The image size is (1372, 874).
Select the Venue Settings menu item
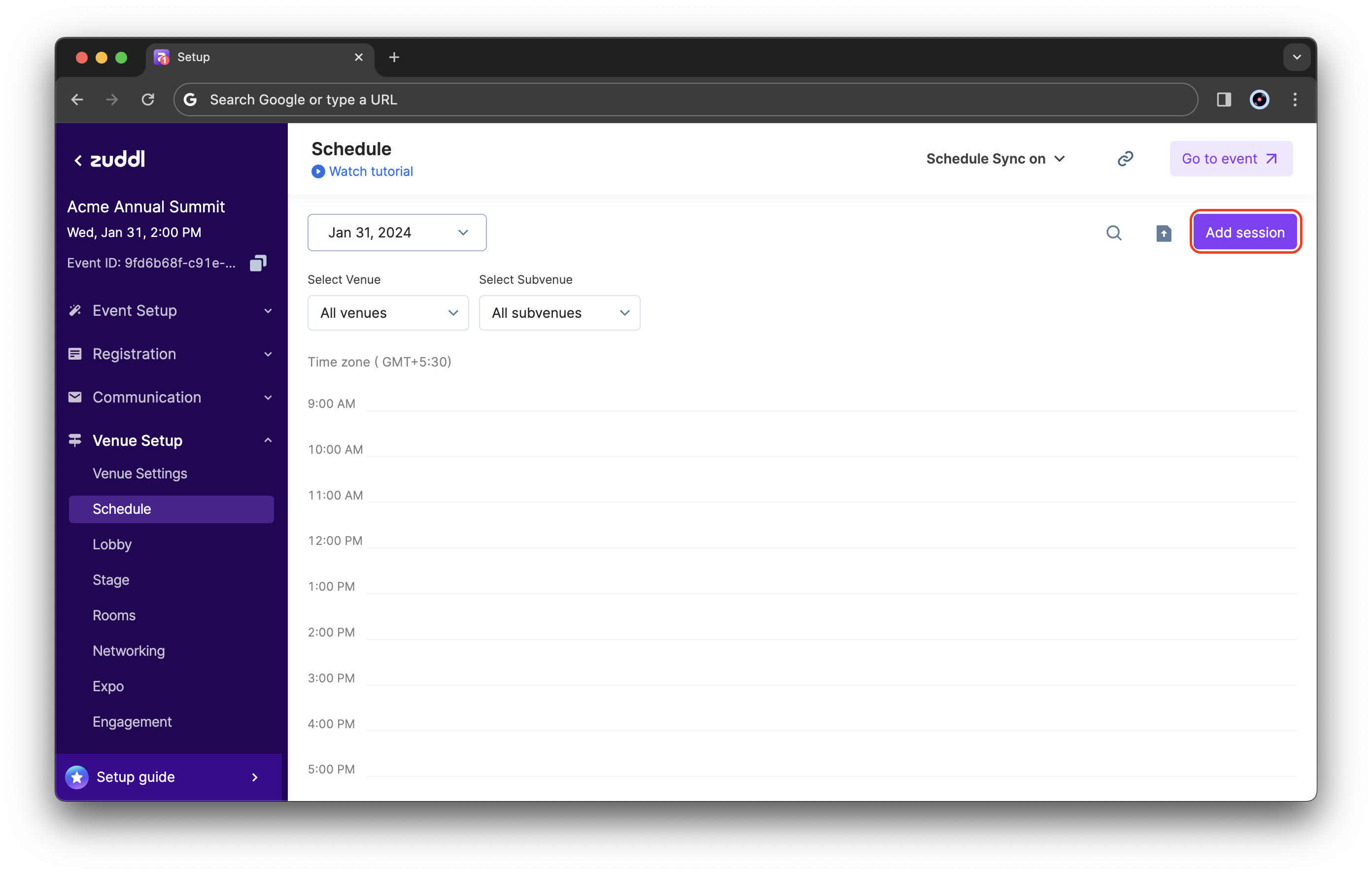tap(139, 474)
